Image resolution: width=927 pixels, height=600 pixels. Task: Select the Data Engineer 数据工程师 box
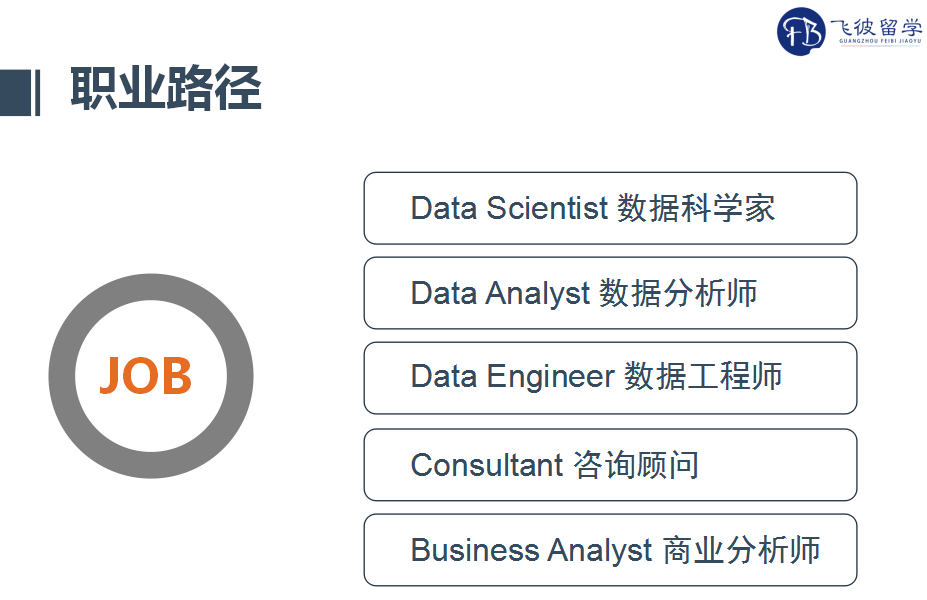610,378
